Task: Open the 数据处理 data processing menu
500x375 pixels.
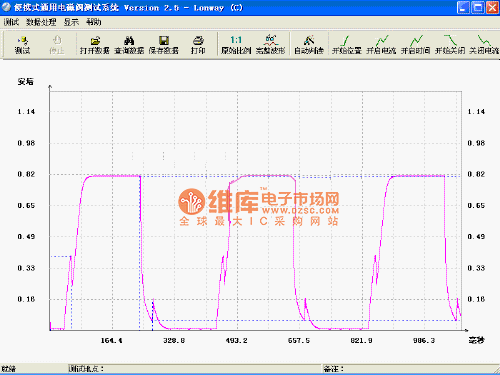Action: (41, 22)
